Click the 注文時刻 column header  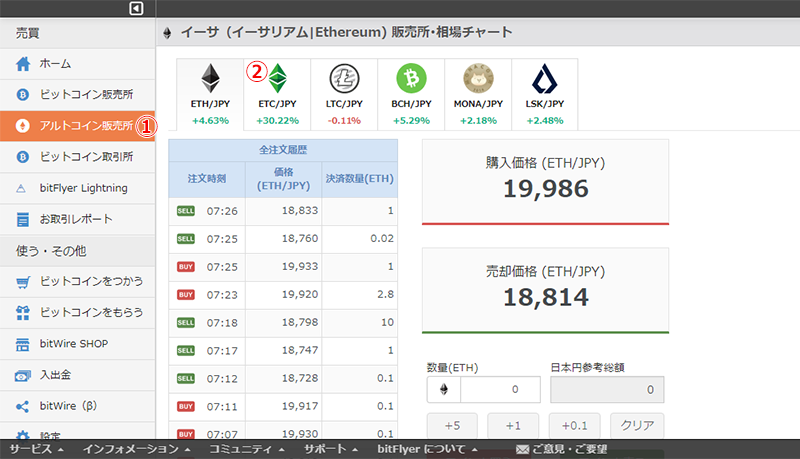click(207, 179)
